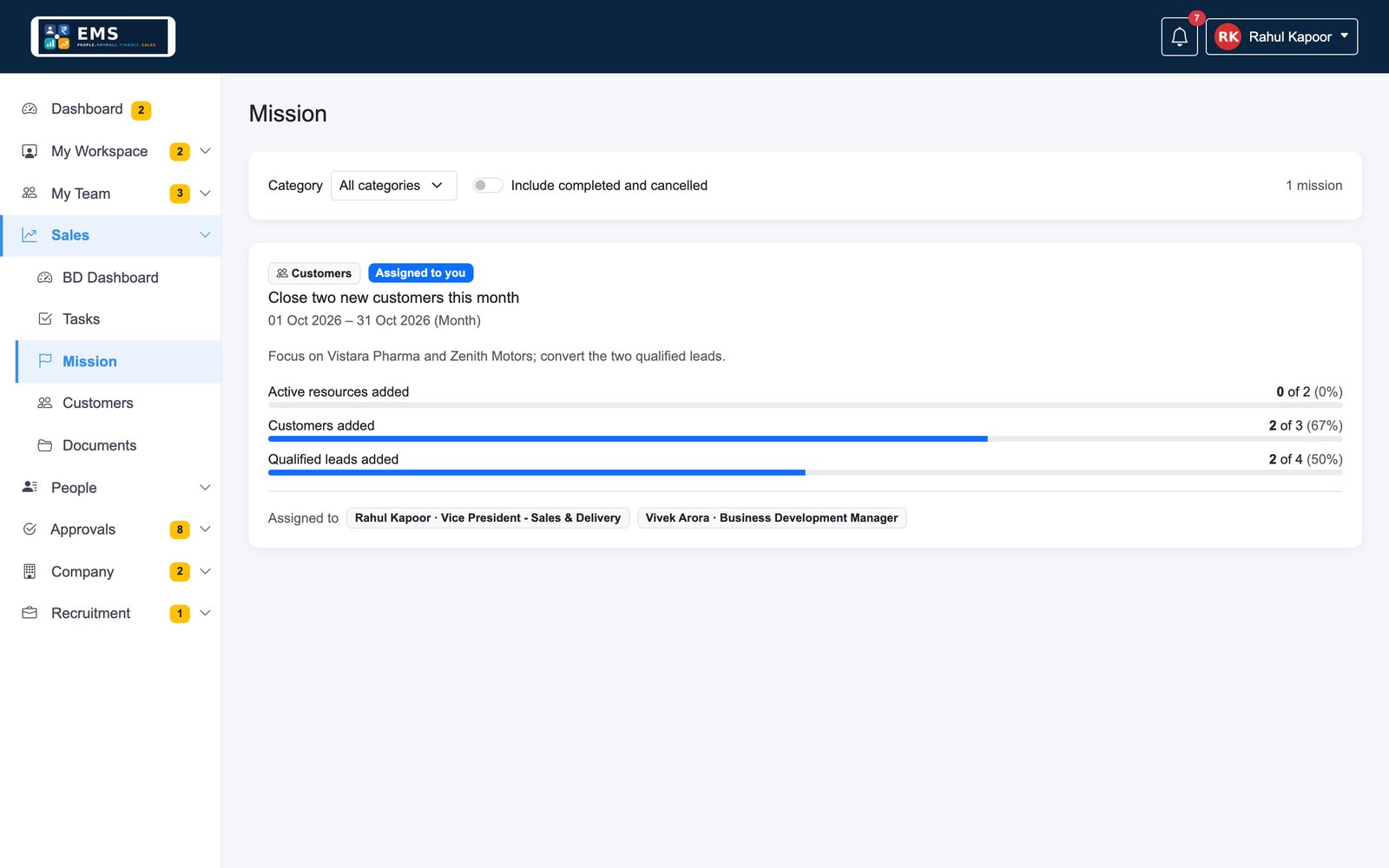
Task: Click the Assigned to you badge
Action: pyautogui.click(x=421, y=273)
